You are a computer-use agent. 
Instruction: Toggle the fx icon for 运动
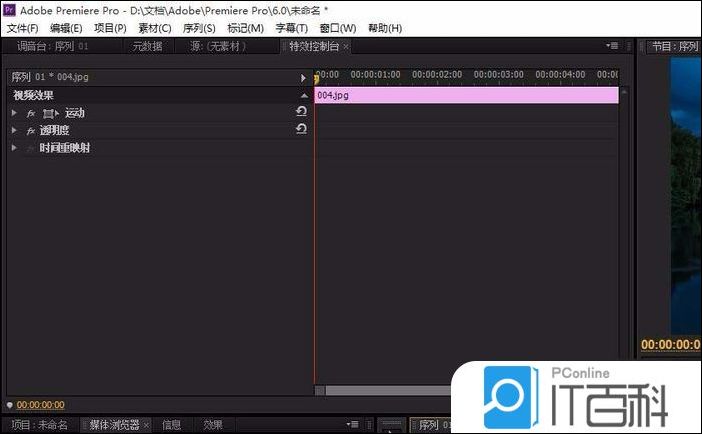click(31, 114)
